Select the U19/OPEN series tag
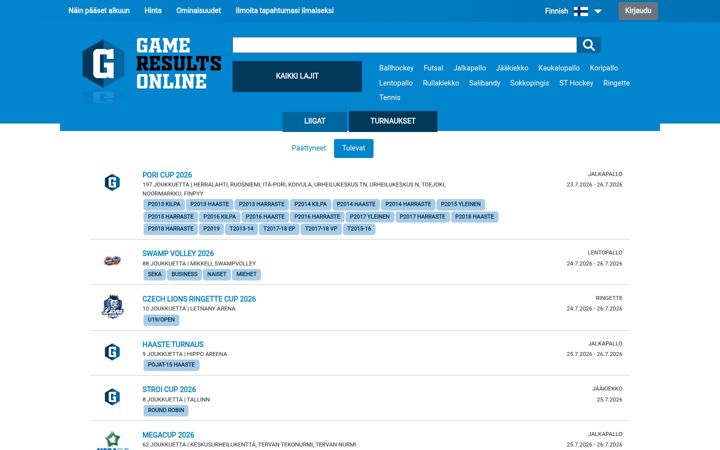The width and height of the screenshot is (720, 450). (161, 320)
